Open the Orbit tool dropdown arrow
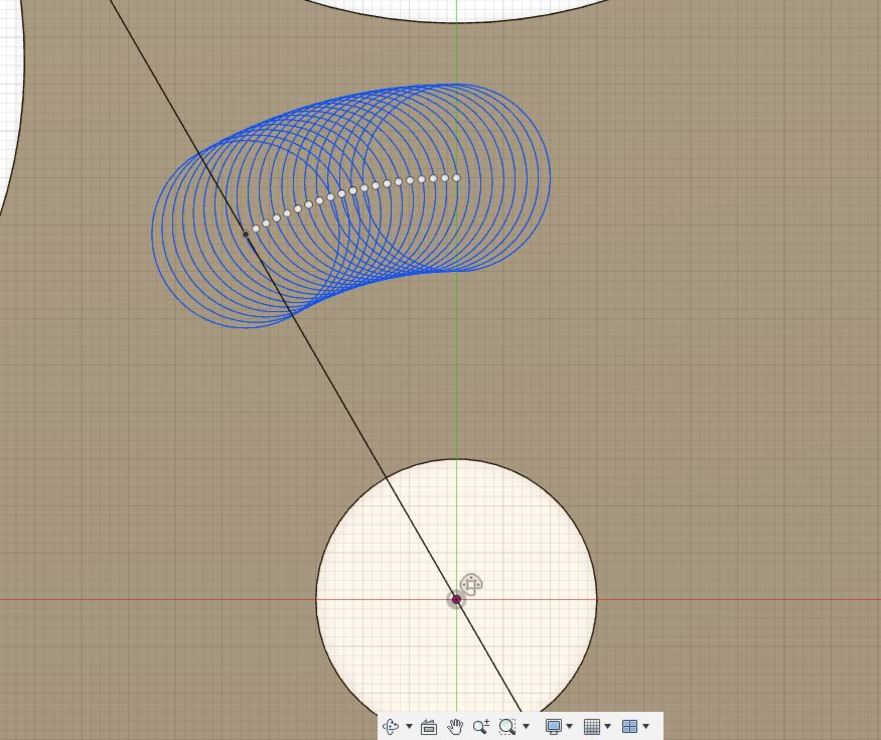This screenshot has height=740, width=881. [x=409, y=727]
